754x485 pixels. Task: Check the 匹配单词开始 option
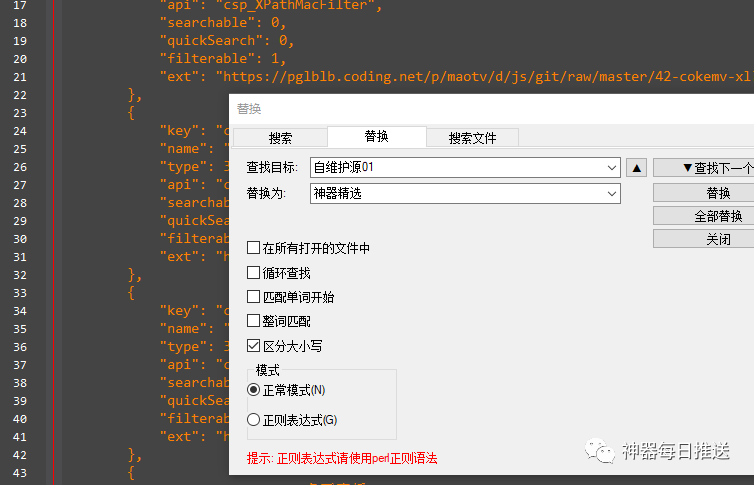click(x=253, y=297)
